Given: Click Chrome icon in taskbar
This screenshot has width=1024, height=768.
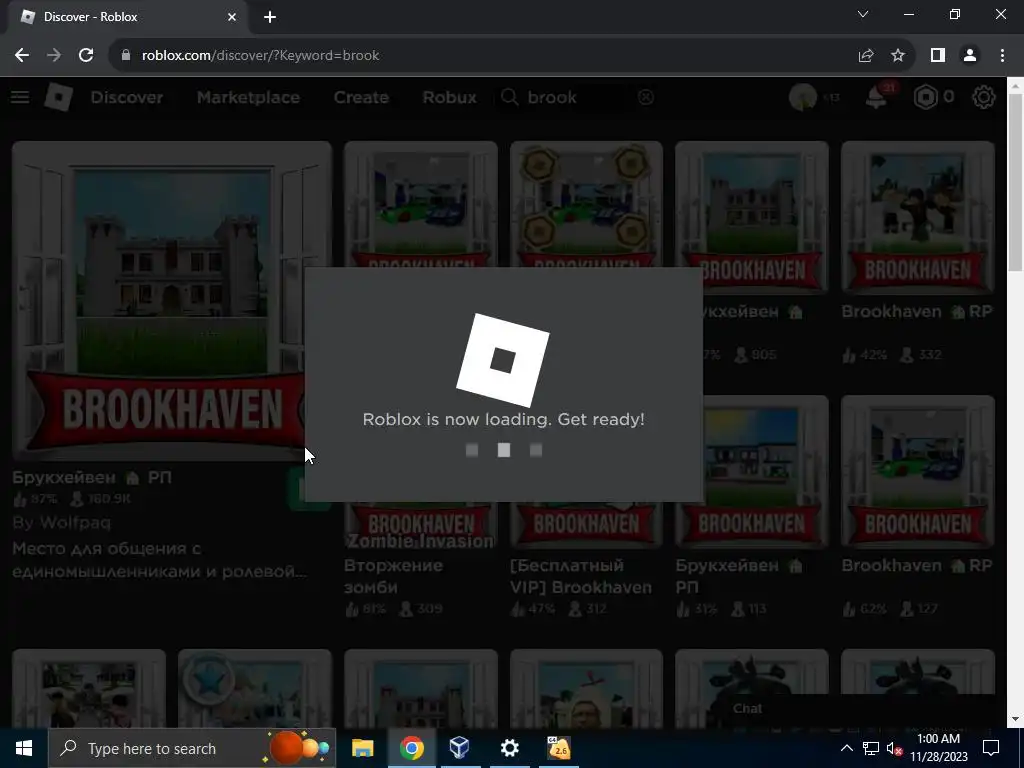Looking at the screenshot, I should click(411, 748).
